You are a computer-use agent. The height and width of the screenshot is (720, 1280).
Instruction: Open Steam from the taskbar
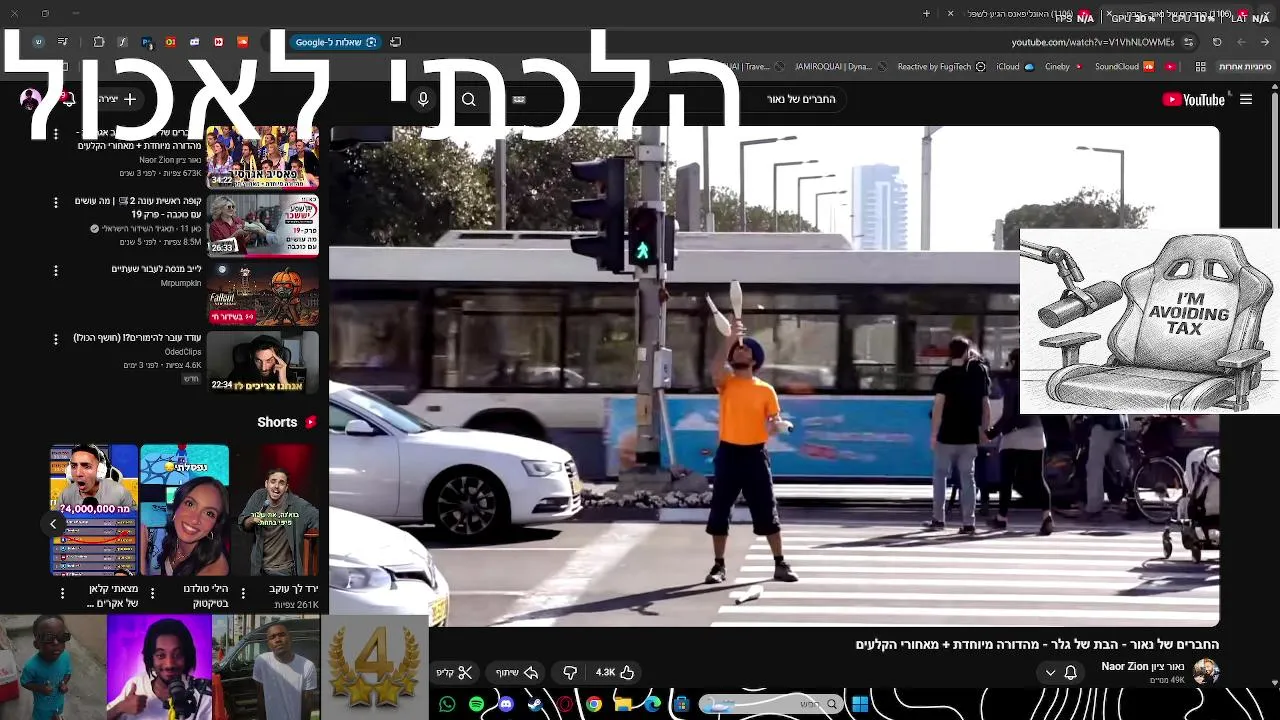click(x=535, y=704)
